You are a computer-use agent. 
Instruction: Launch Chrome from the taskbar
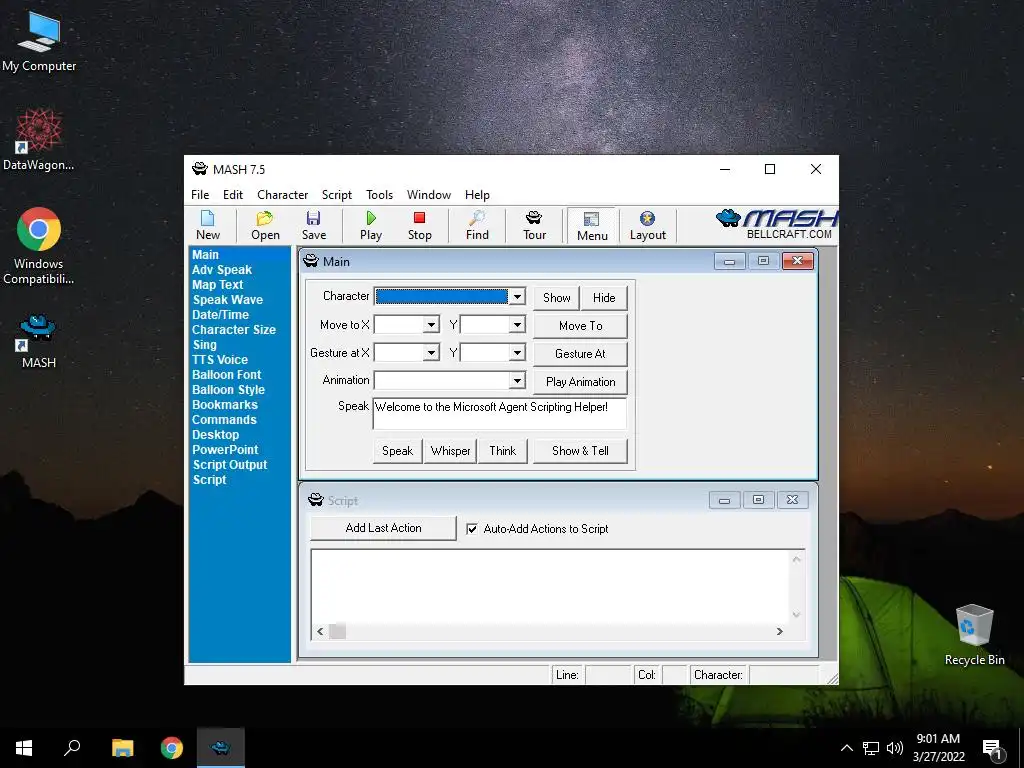tap(172, 748)
